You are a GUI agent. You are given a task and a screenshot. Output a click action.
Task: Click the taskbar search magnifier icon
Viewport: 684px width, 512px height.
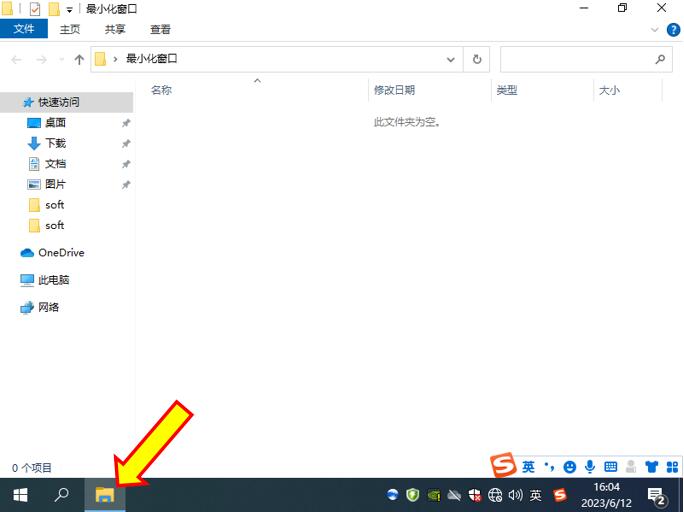[x=62, y=495]
